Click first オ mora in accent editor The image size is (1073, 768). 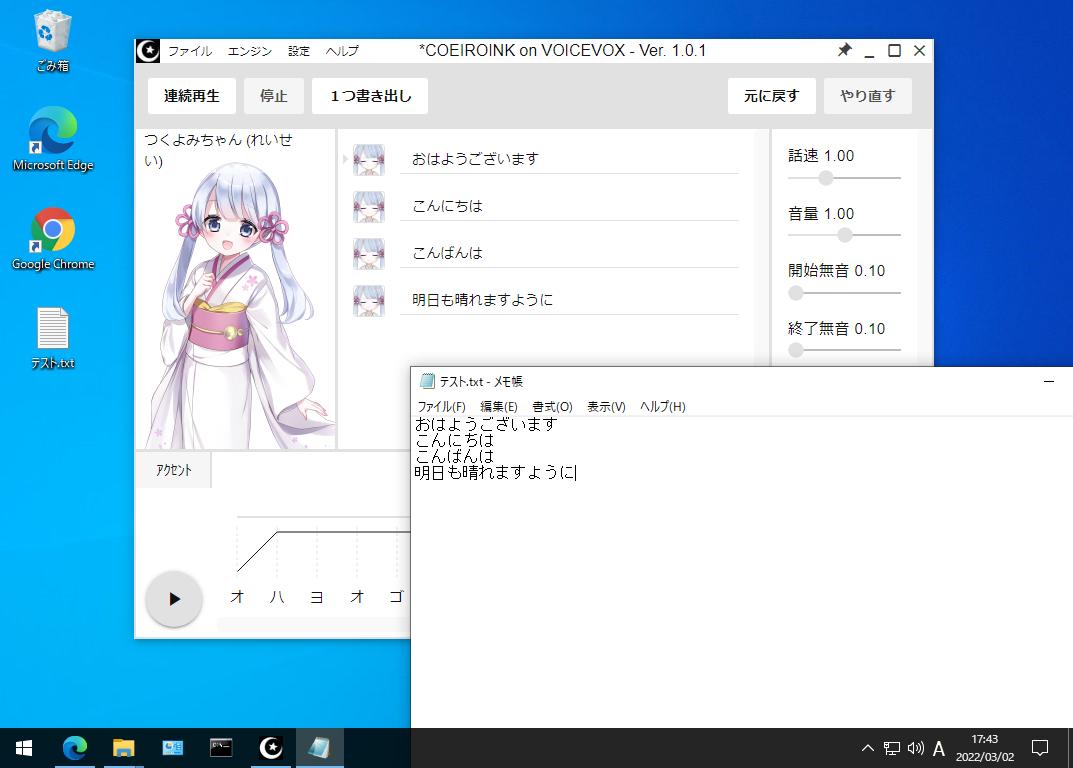point(237,597)
